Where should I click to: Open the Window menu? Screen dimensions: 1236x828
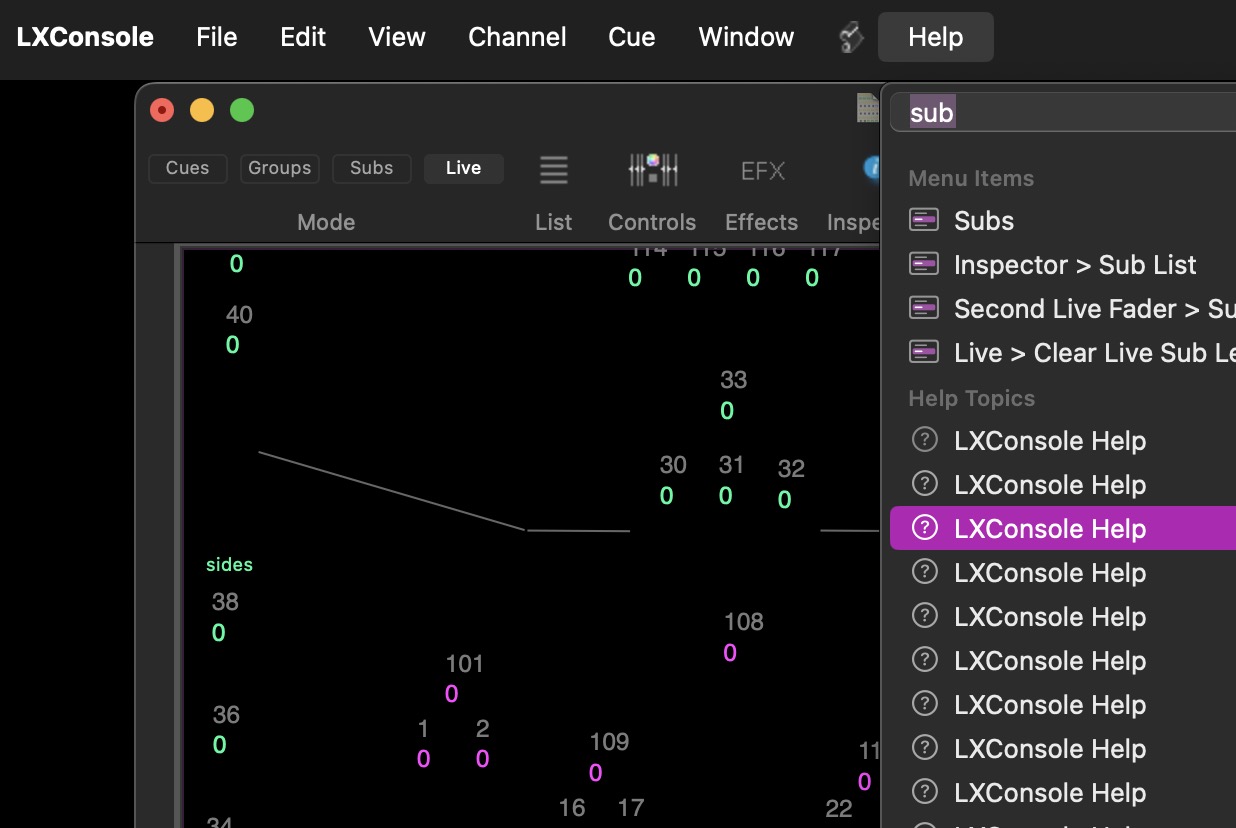[746, 37]
